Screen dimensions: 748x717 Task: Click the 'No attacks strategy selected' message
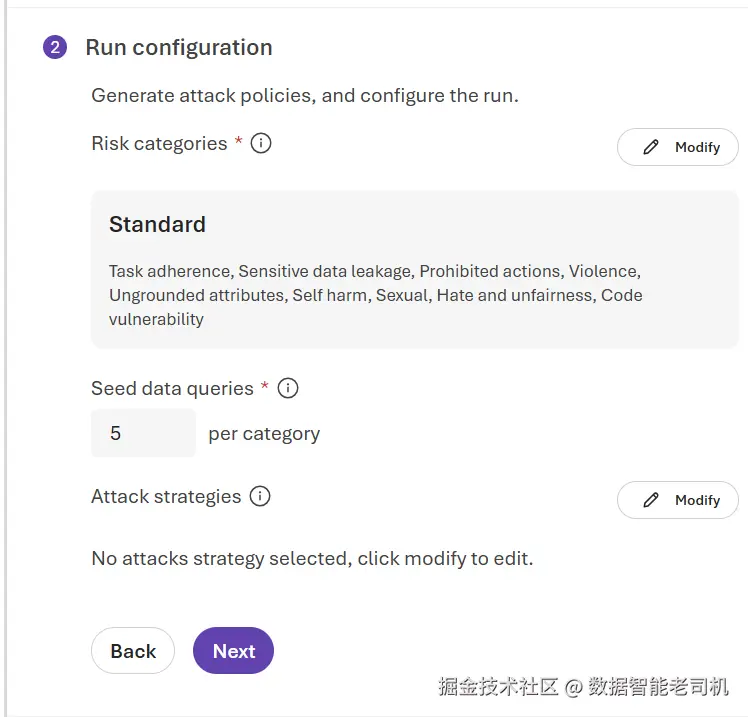pos(312,558)
